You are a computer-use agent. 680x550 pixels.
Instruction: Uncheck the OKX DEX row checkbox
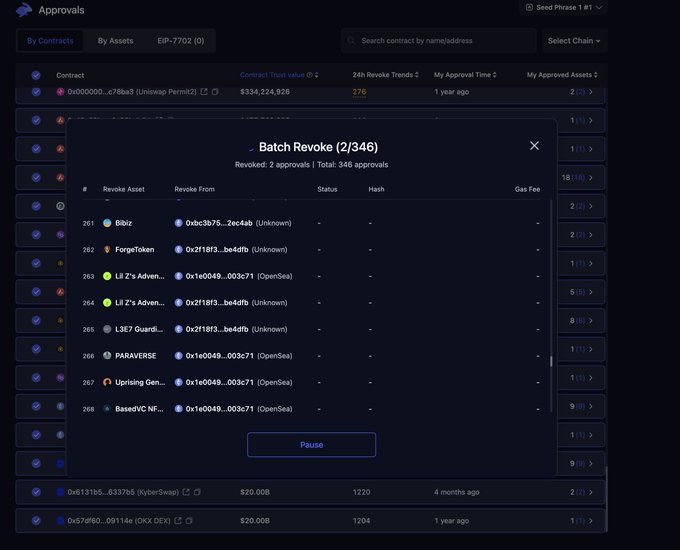click(36, 521)
